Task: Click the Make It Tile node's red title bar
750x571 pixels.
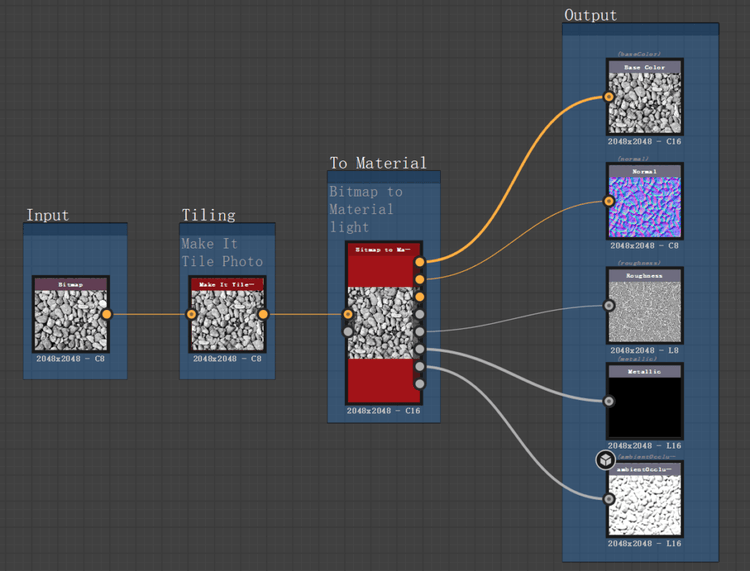Action: (228, 285)
